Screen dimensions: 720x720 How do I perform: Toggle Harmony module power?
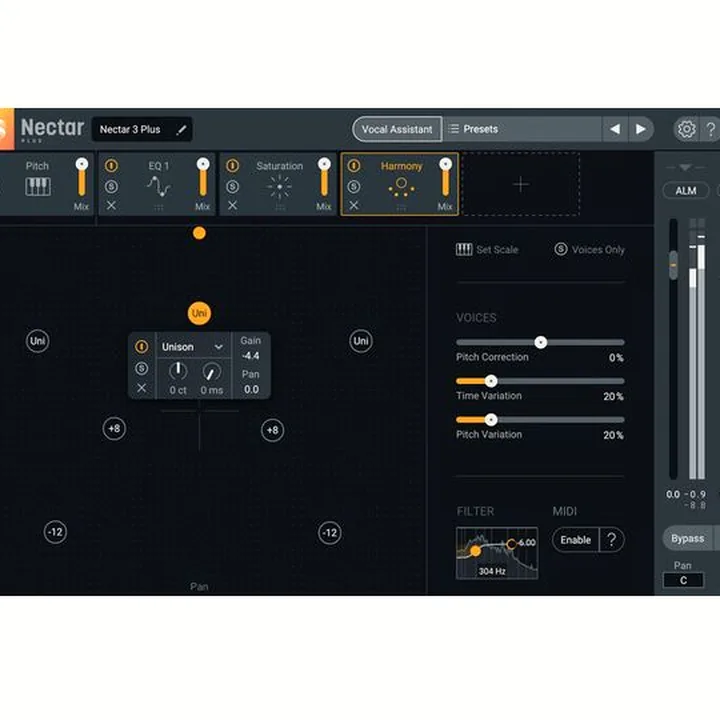[x=354, y=166]
